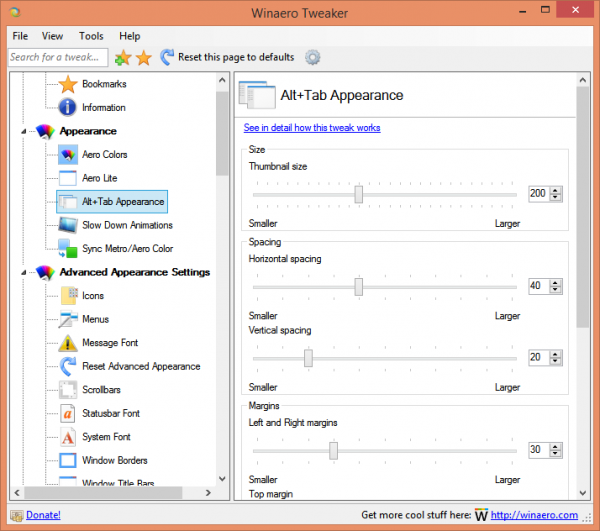The width and height of the screenshot is (600, 531).
Task: Decrease Horizontal spacing with spinner down arrow
Action: point(555,290)
